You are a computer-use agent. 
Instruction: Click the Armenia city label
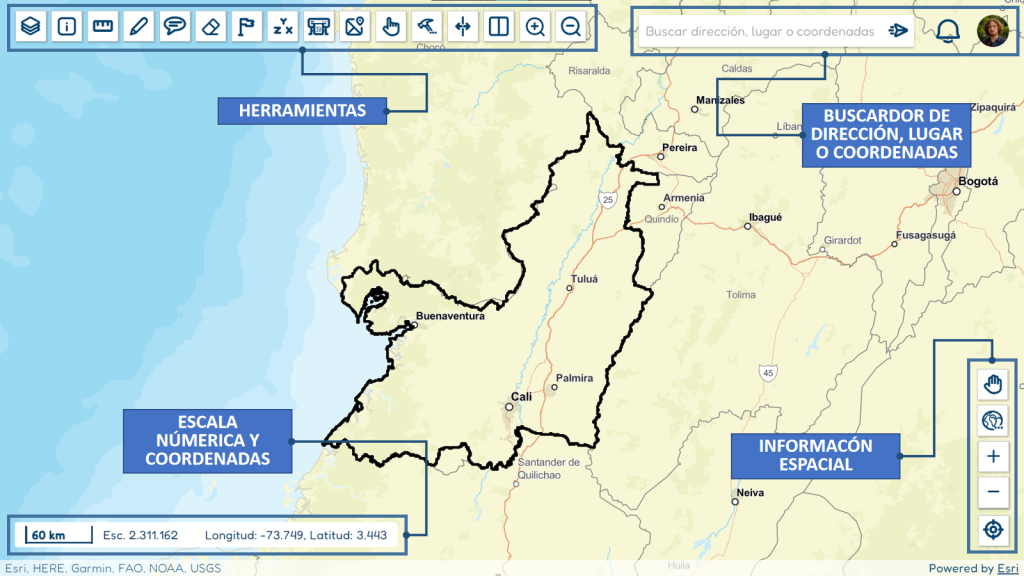click(x=684, y=198)
